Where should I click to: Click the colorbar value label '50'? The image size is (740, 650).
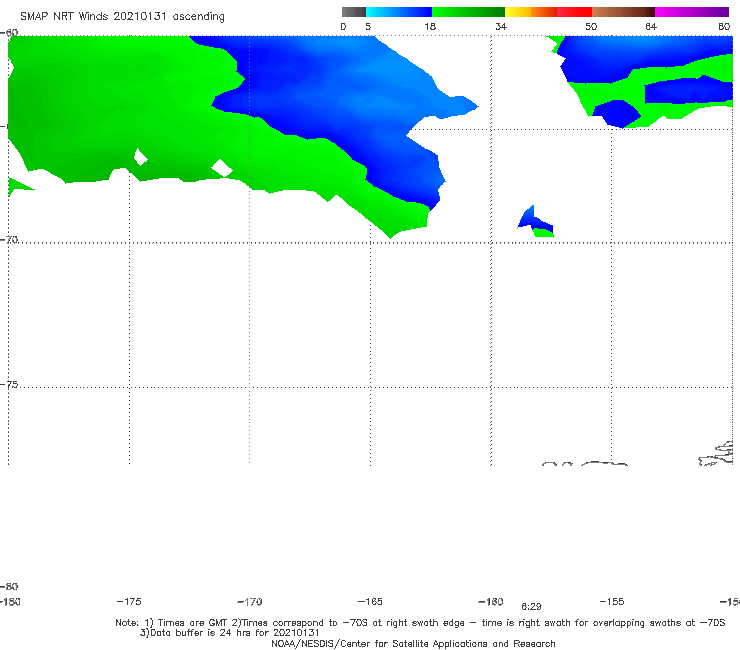(x=591, y=26)
